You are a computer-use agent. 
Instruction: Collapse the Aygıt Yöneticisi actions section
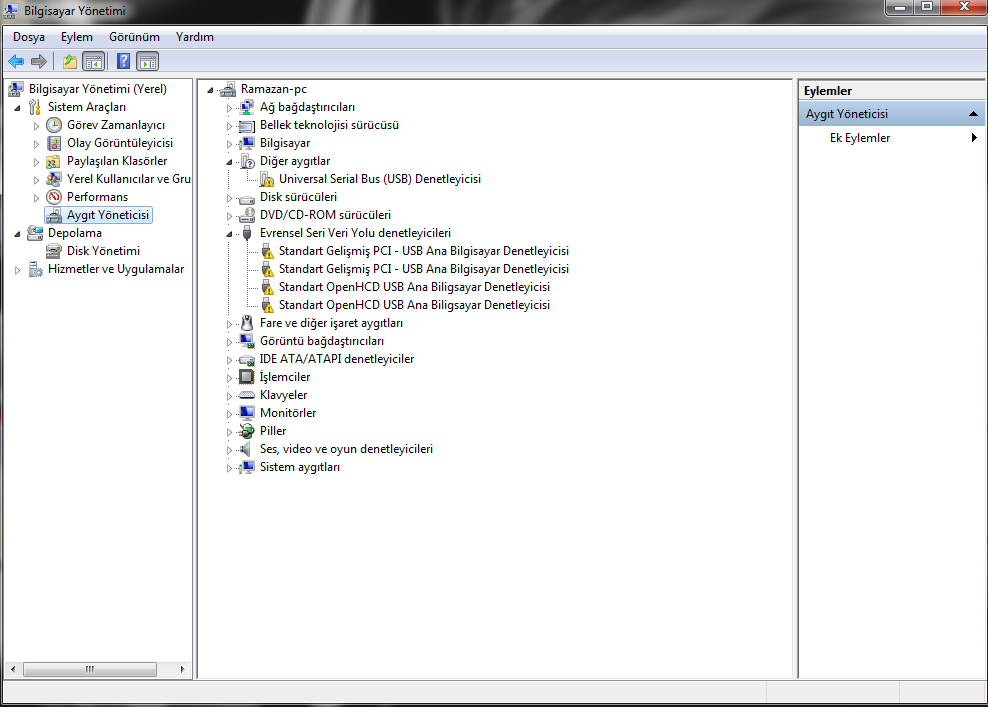[973, 114]
